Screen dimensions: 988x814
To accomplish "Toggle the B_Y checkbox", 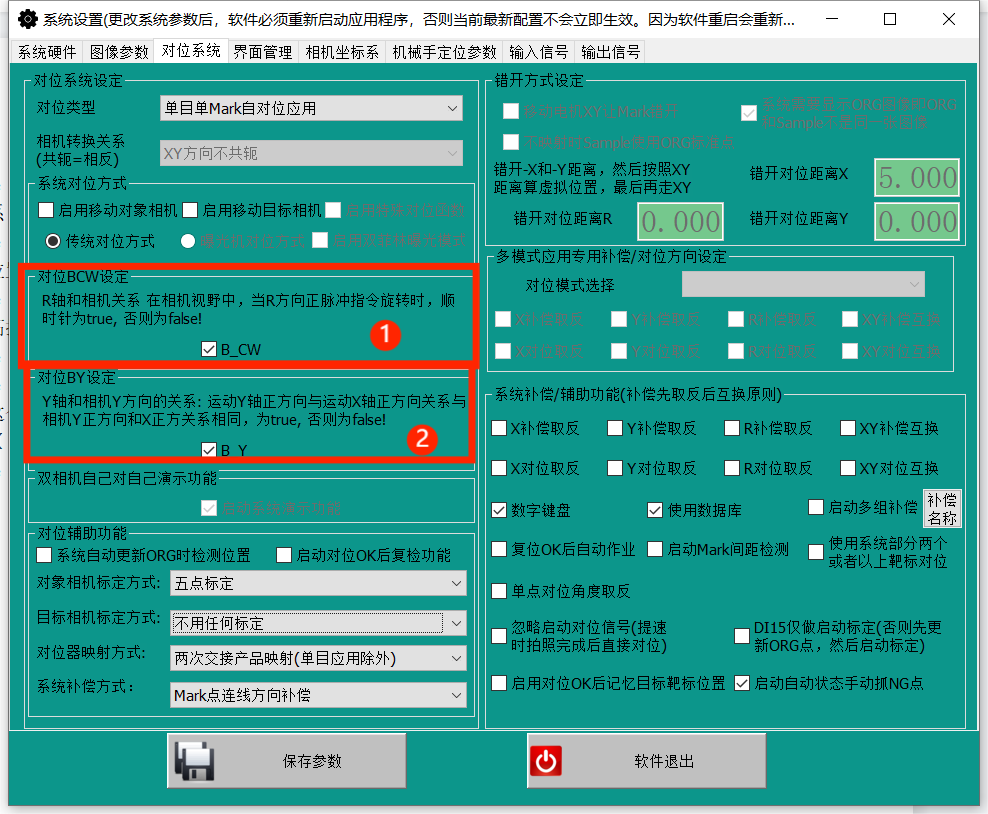I will click(x=209, y=450).
